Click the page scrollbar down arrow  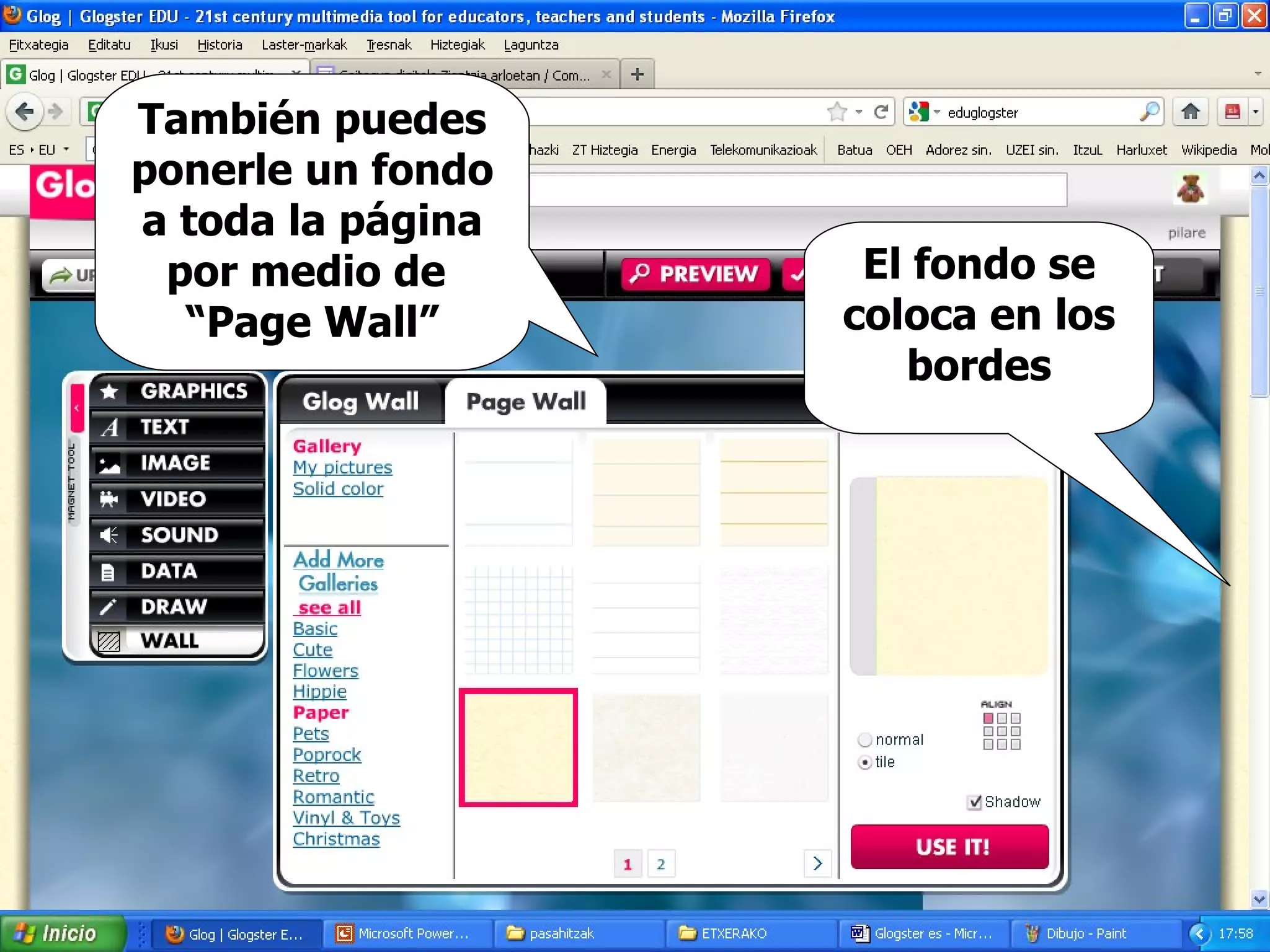[x=1259, y=899]
